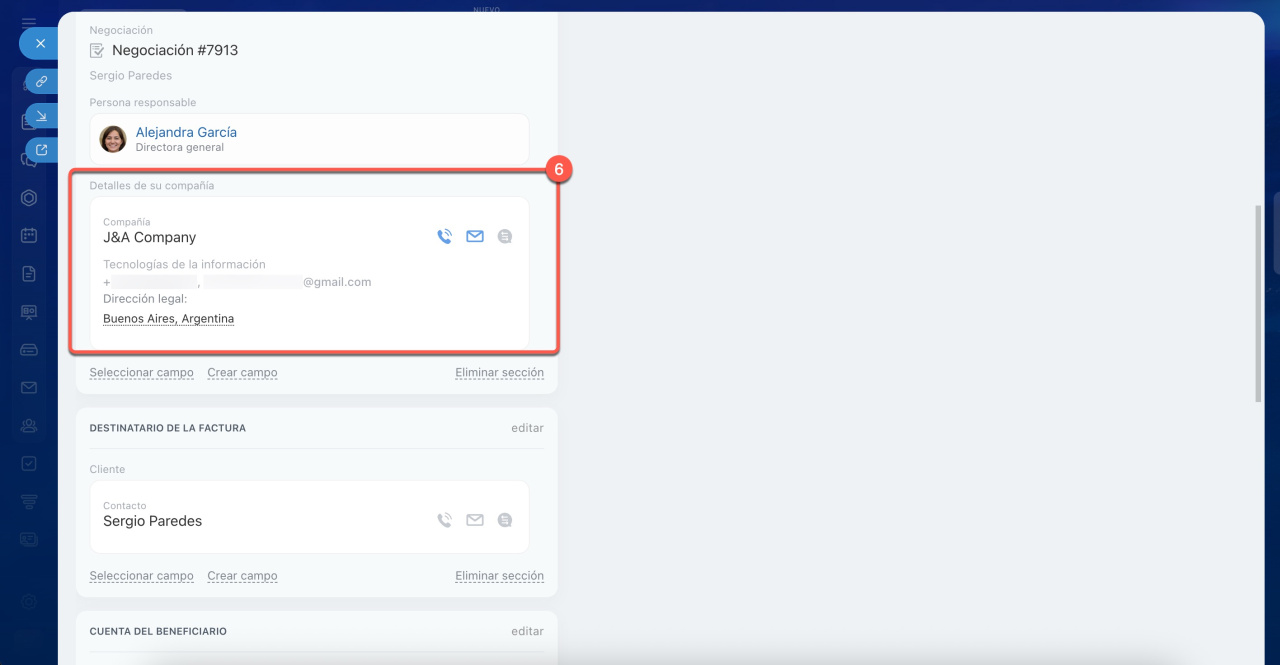Click Seleccionar campo below J&A Company card
This screenshot has height=665, width=1280.
[x=141, y=372]
